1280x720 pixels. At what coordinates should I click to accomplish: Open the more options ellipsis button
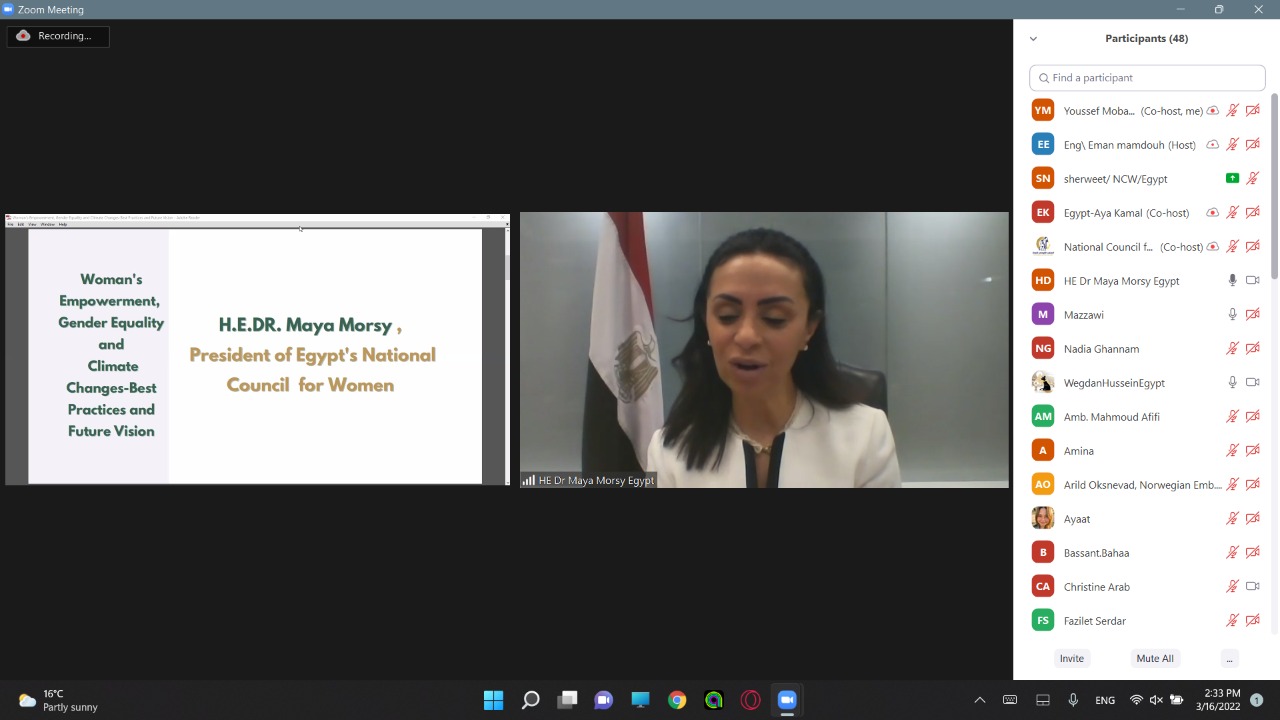1229,658
